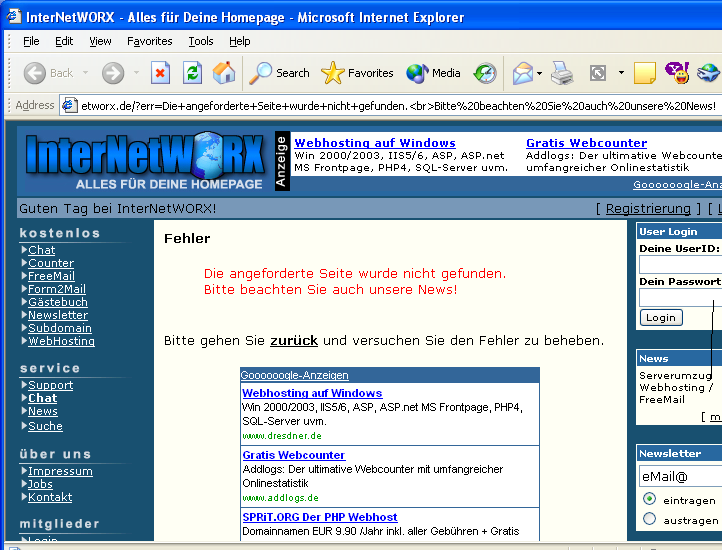Viewport: 722px width, 550px height.
Task: Open the Search magnifier toolbar button
Action: (x=279, y=73)
